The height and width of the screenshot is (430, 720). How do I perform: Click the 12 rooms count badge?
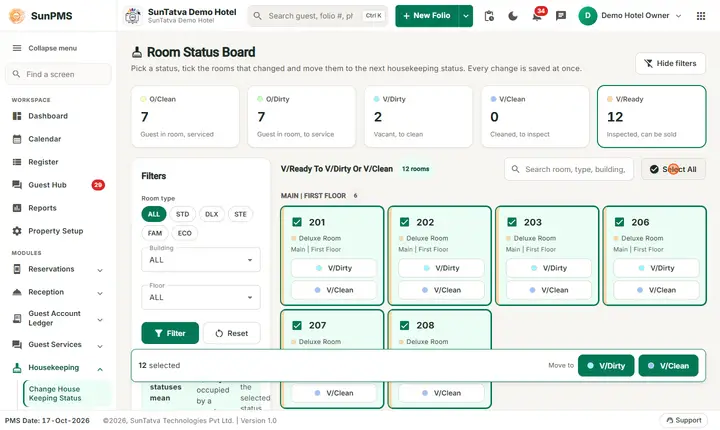tap(416, 169)
